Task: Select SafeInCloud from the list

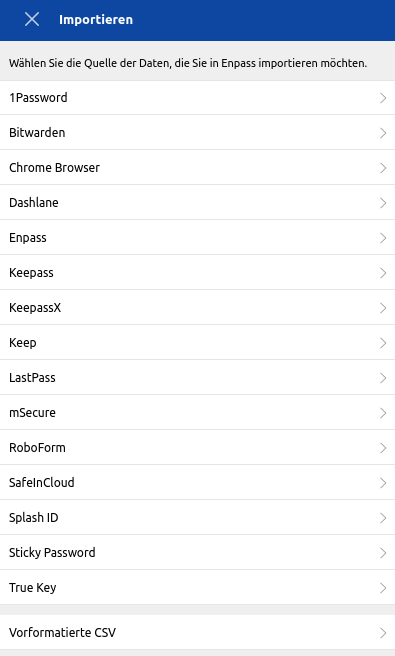Action: tap(198, 483)
